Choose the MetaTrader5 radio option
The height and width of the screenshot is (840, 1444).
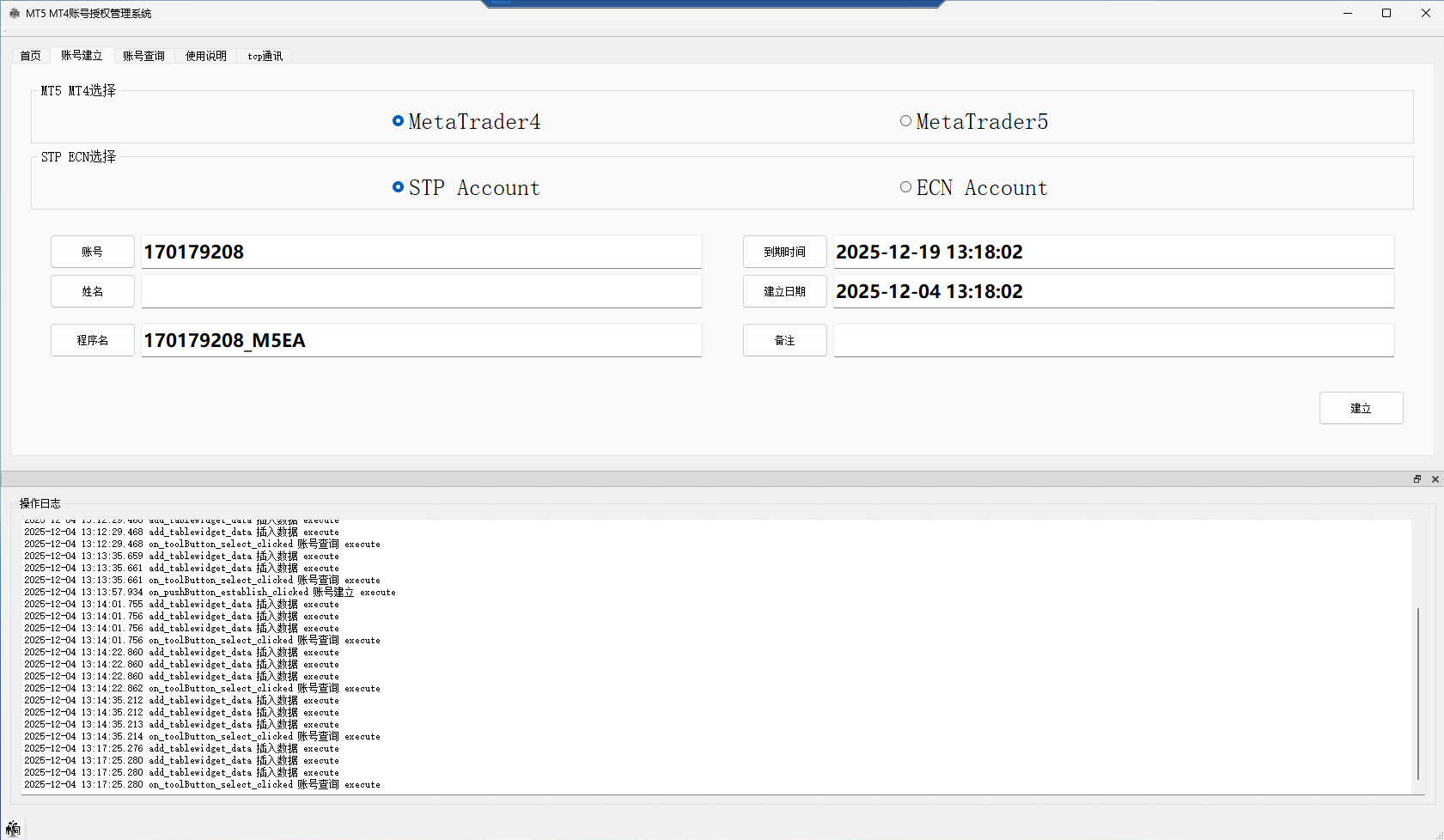tap(974, 122)
